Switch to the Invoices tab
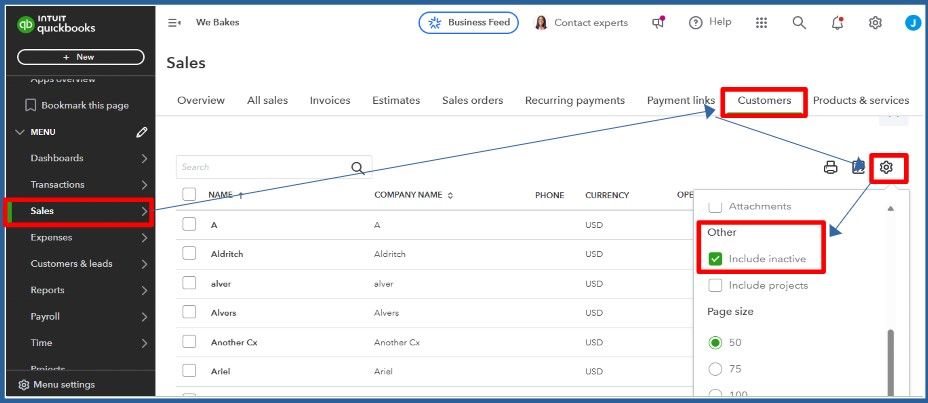This screenshot has height=403, width=928. (x=330, y=100)
